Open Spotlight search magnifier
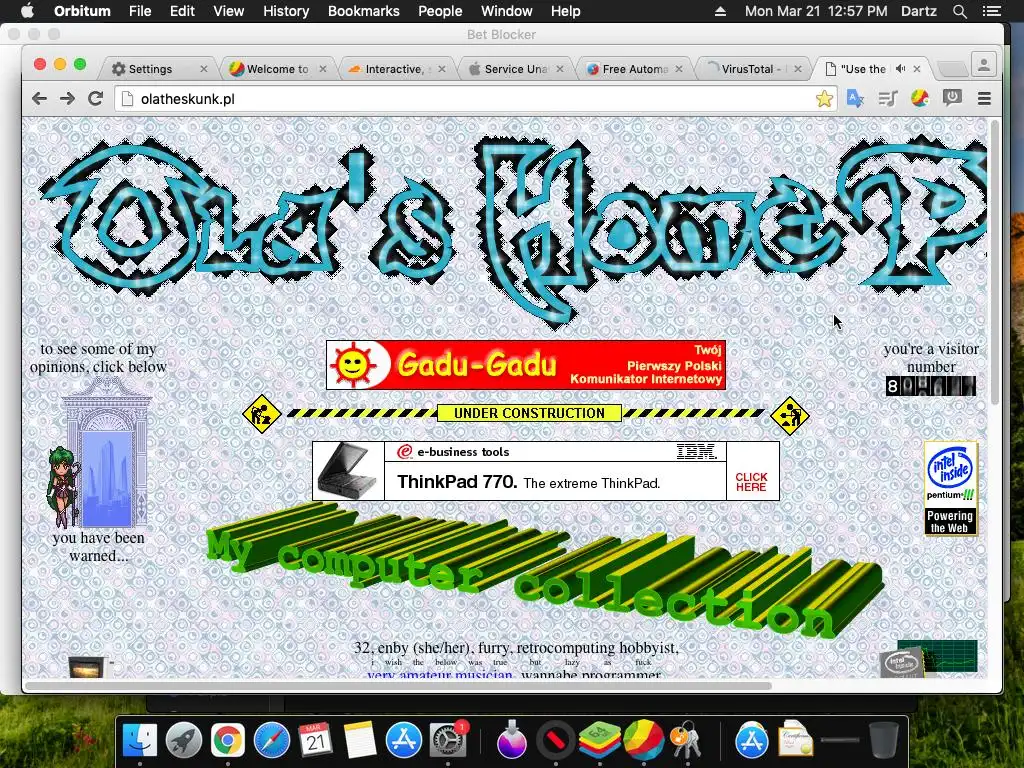Screen dimensions: 1024x768 click(959, 11)
